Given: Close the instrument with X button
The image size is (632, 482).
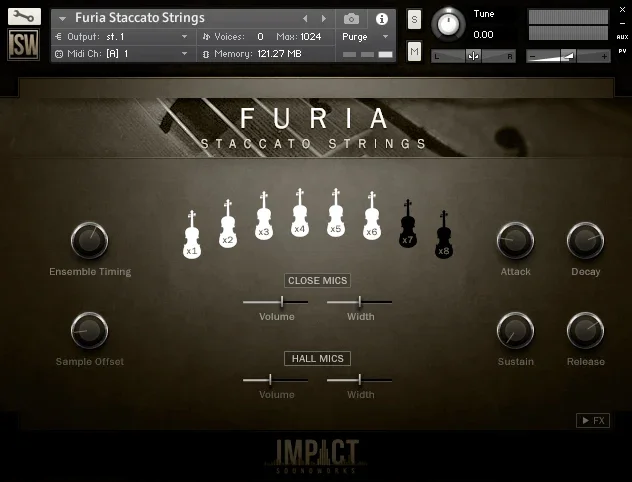Looking at the screenshot, I should 622,10.
